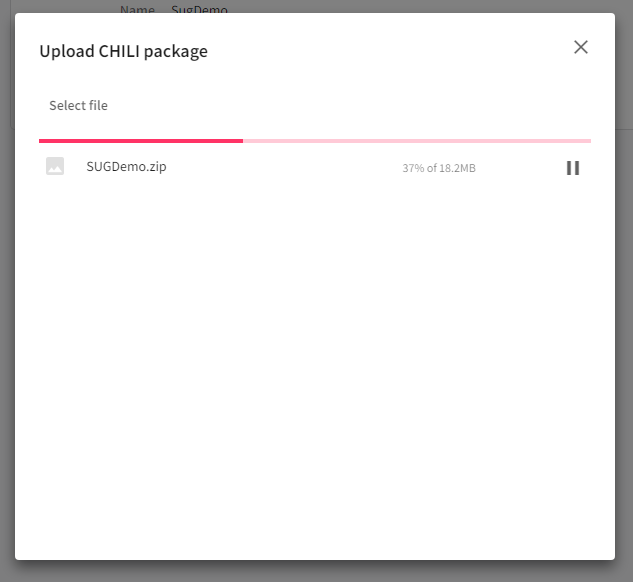
Task: Click the filled red part of progress bar
Action: point(140,141)
